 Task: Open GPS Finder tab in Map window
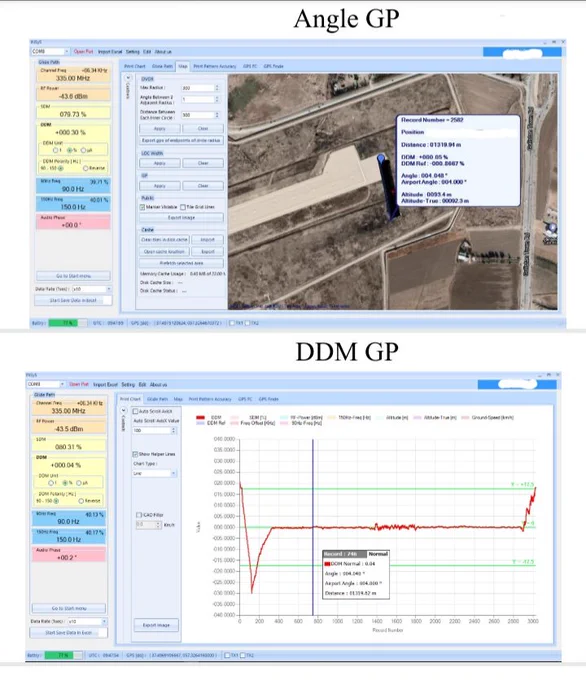[x=273, y=66]
